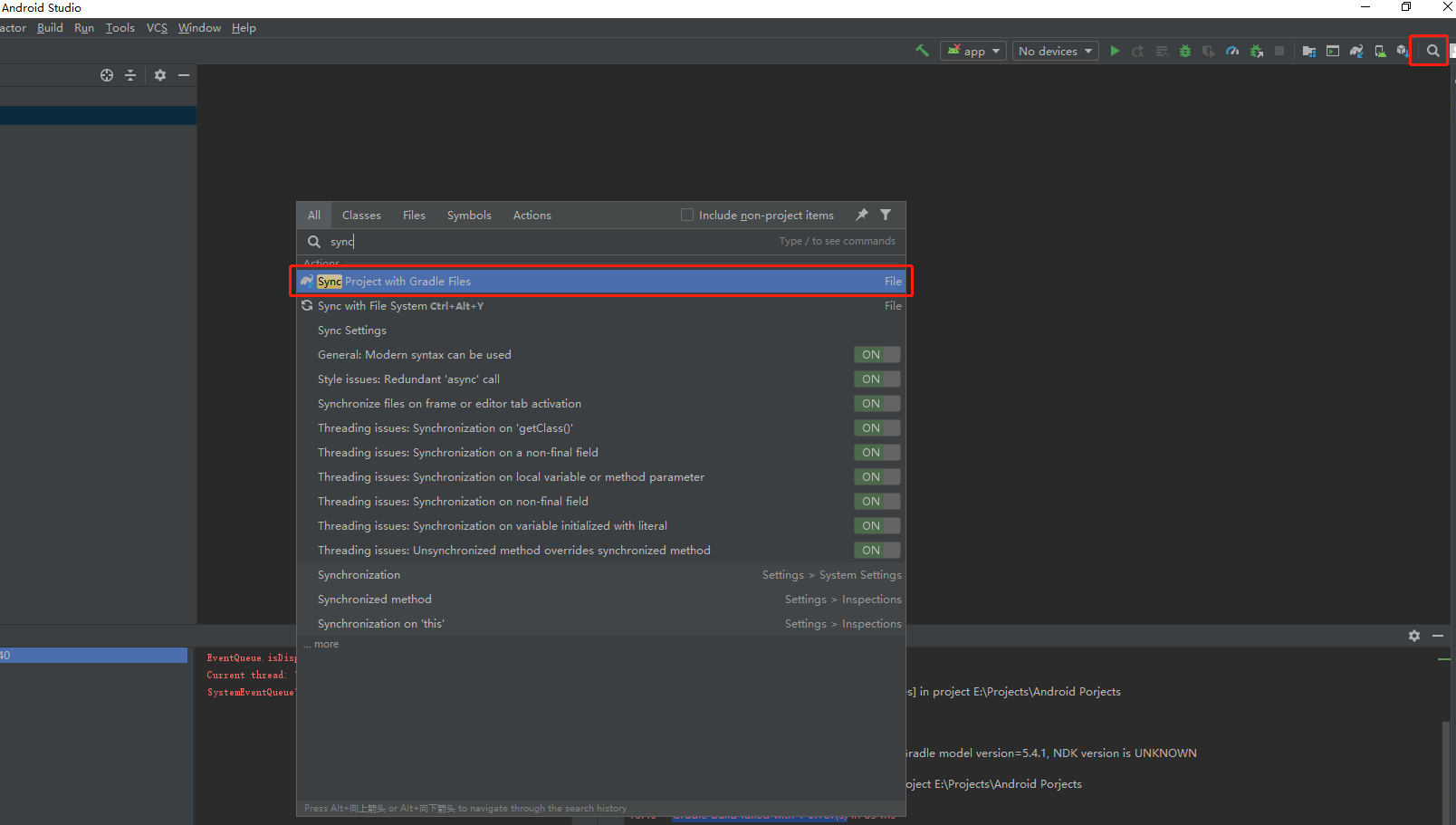Switch to the All tab
The height and width of the screenshot is (825, 1456).
pos(314,216)
